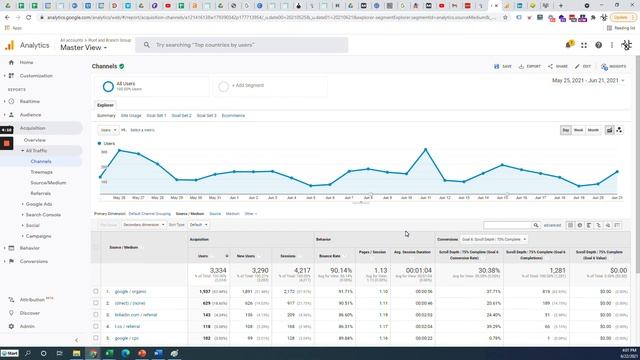Switch to the Goal Set 1 tab
The height and width of the screenshot is (360, 640).
tap(156, 116)
